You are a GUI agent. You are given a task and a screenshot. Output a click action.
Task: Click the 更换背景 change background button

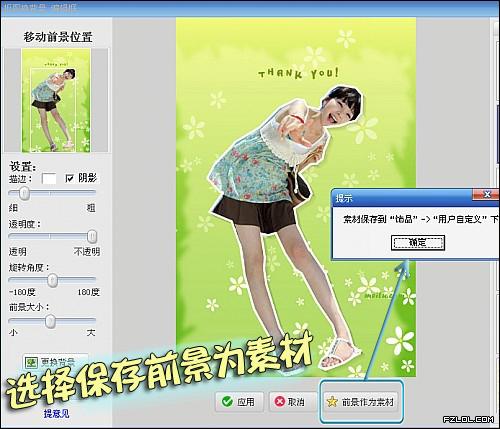[55, 362]
